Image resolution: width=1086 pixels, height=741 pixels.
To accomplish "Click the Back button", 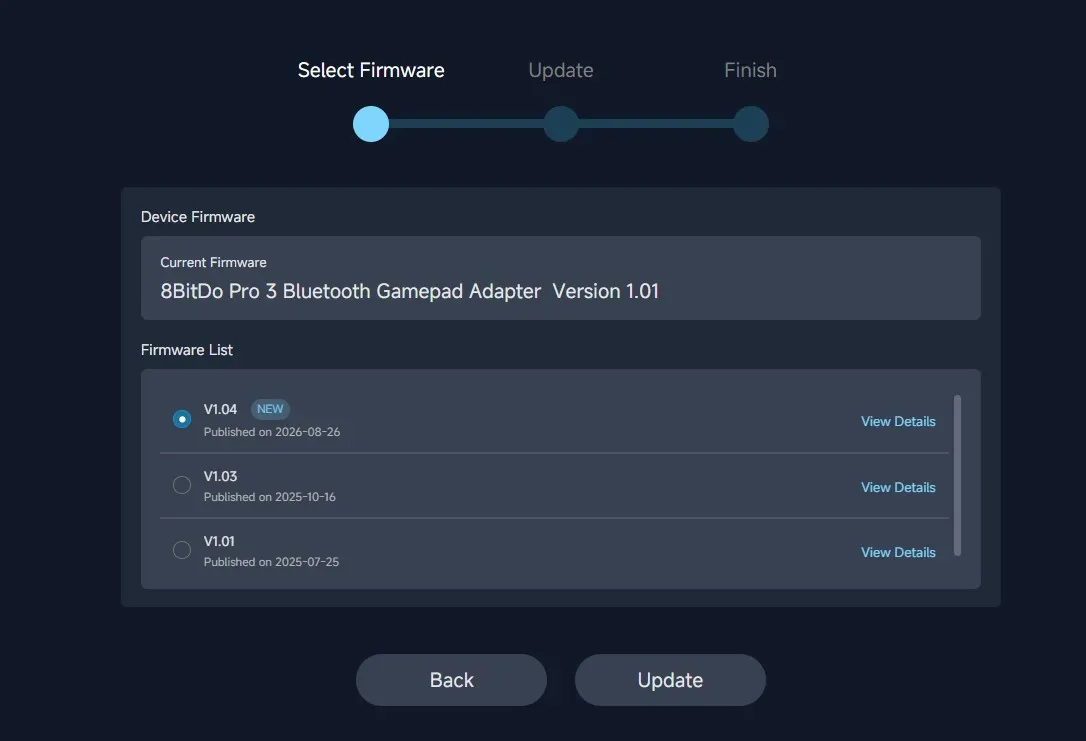I will (x=451, y=680).
